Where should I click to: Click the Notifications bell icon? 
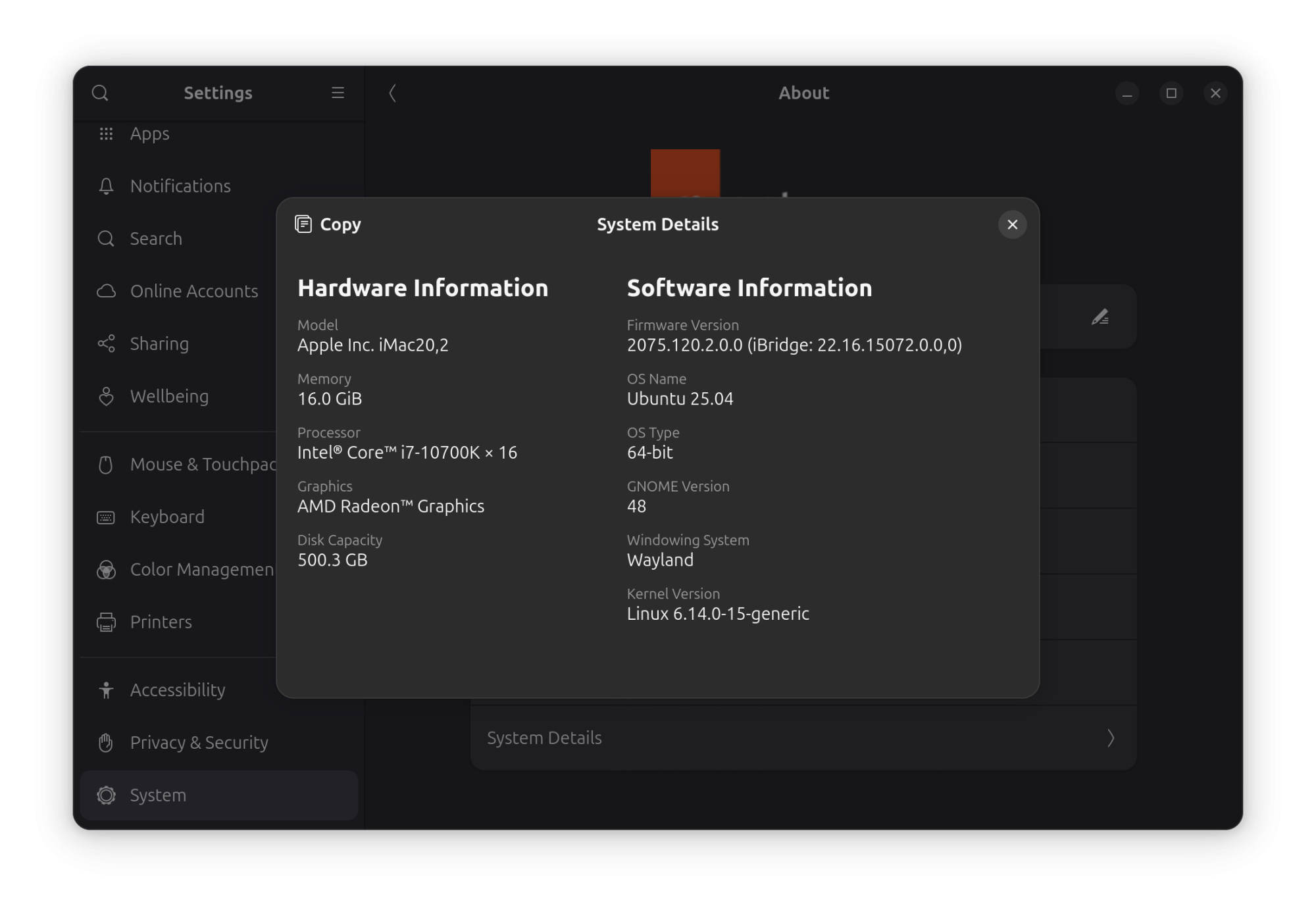pyautogui.click(x=106, y=186)
